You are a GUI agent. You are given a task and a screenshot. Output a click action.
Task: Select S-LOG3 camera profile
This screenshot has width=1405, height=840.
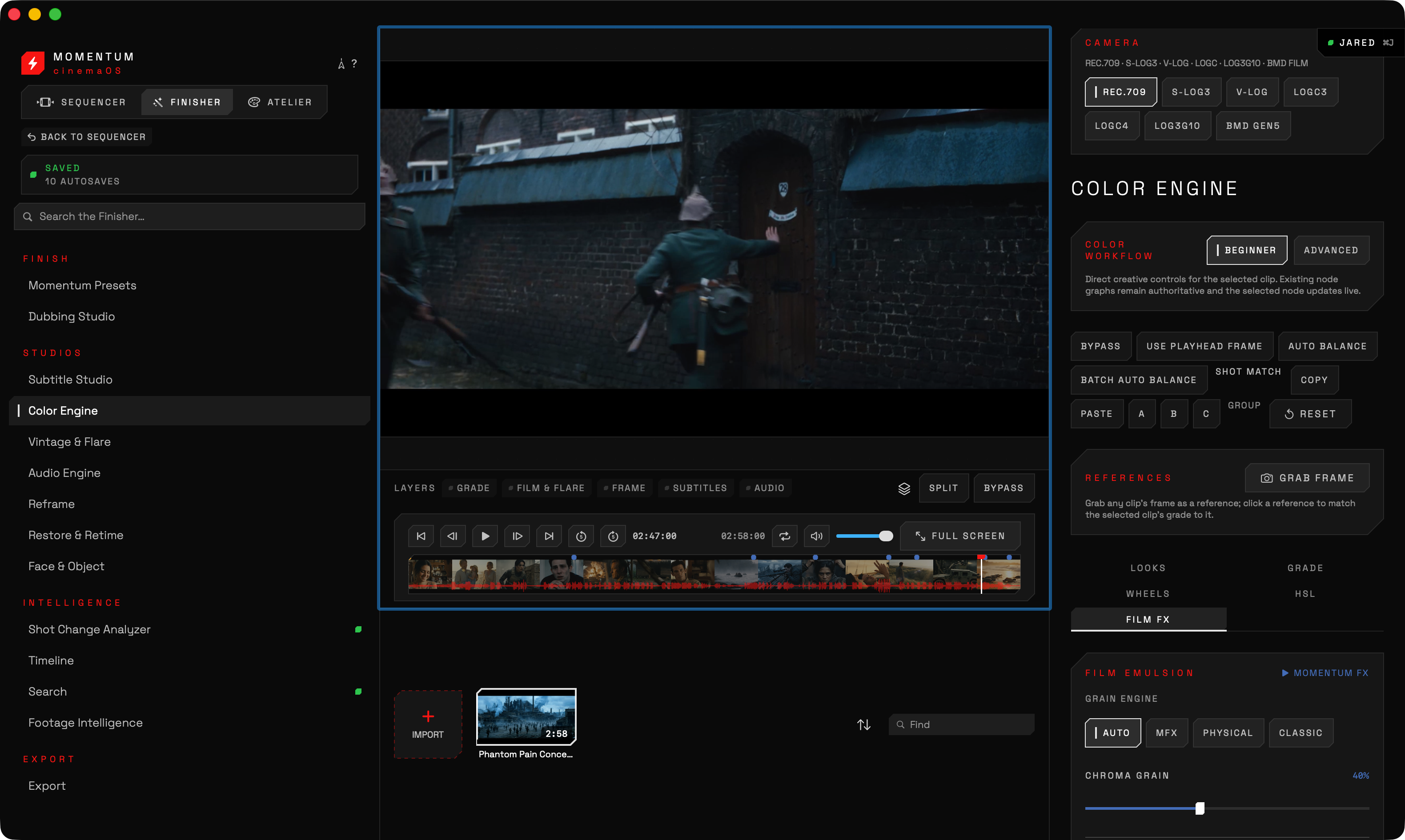pos(1191,92)
